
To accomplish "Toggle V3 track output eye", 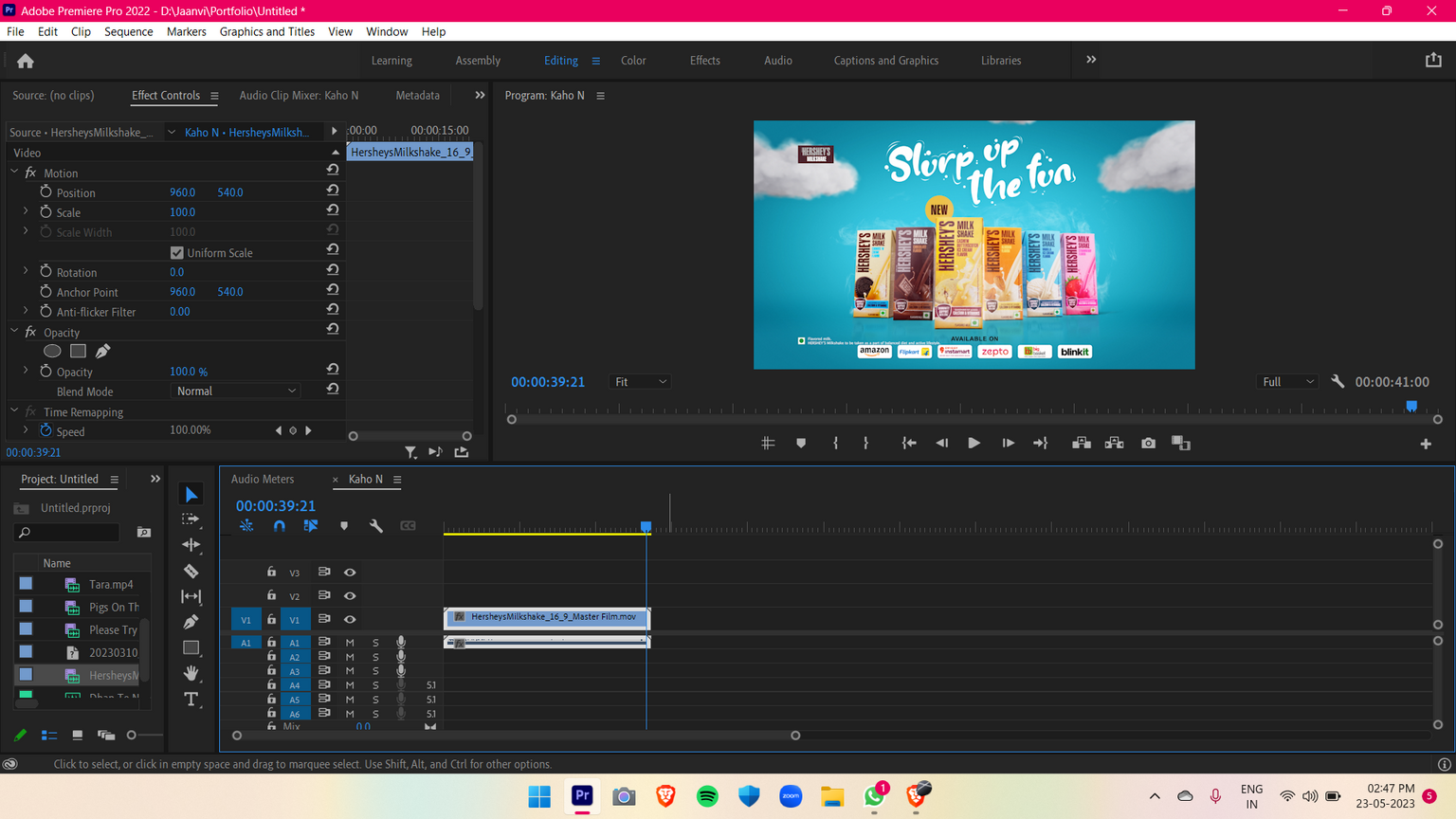I will [x=350, y=572].
